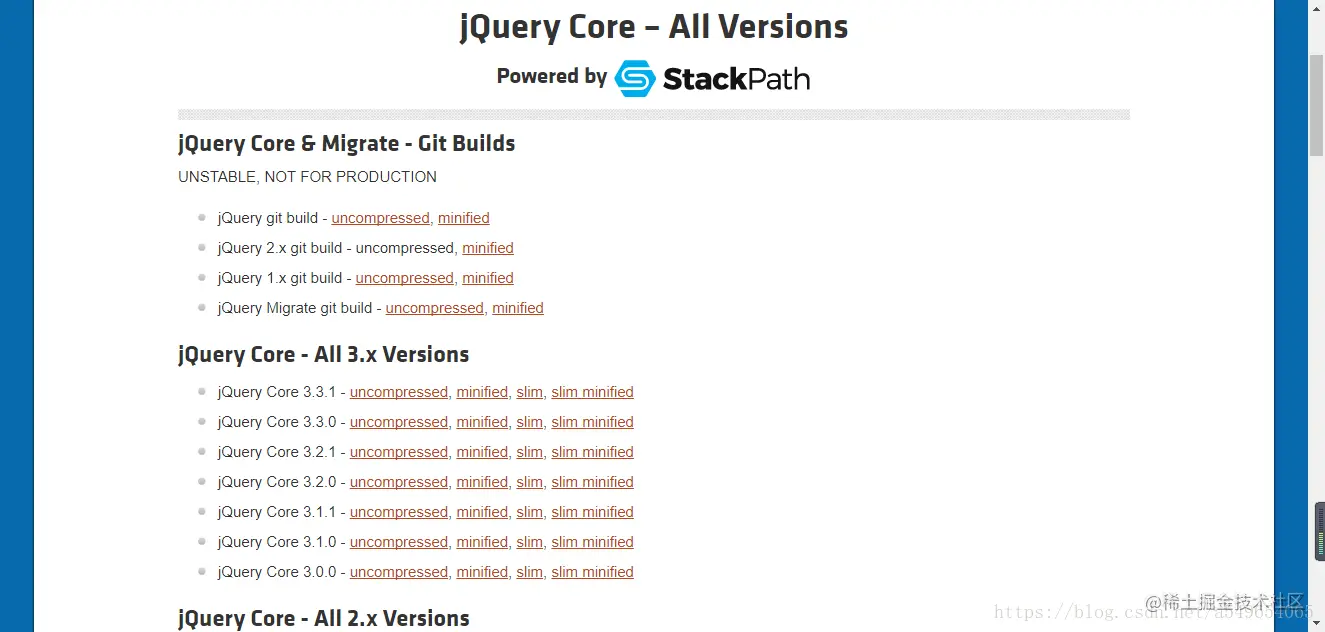Open jQuery Core 3.1.0 minified link
This screenshot has width=1325, height=632.
pos(482,542)
